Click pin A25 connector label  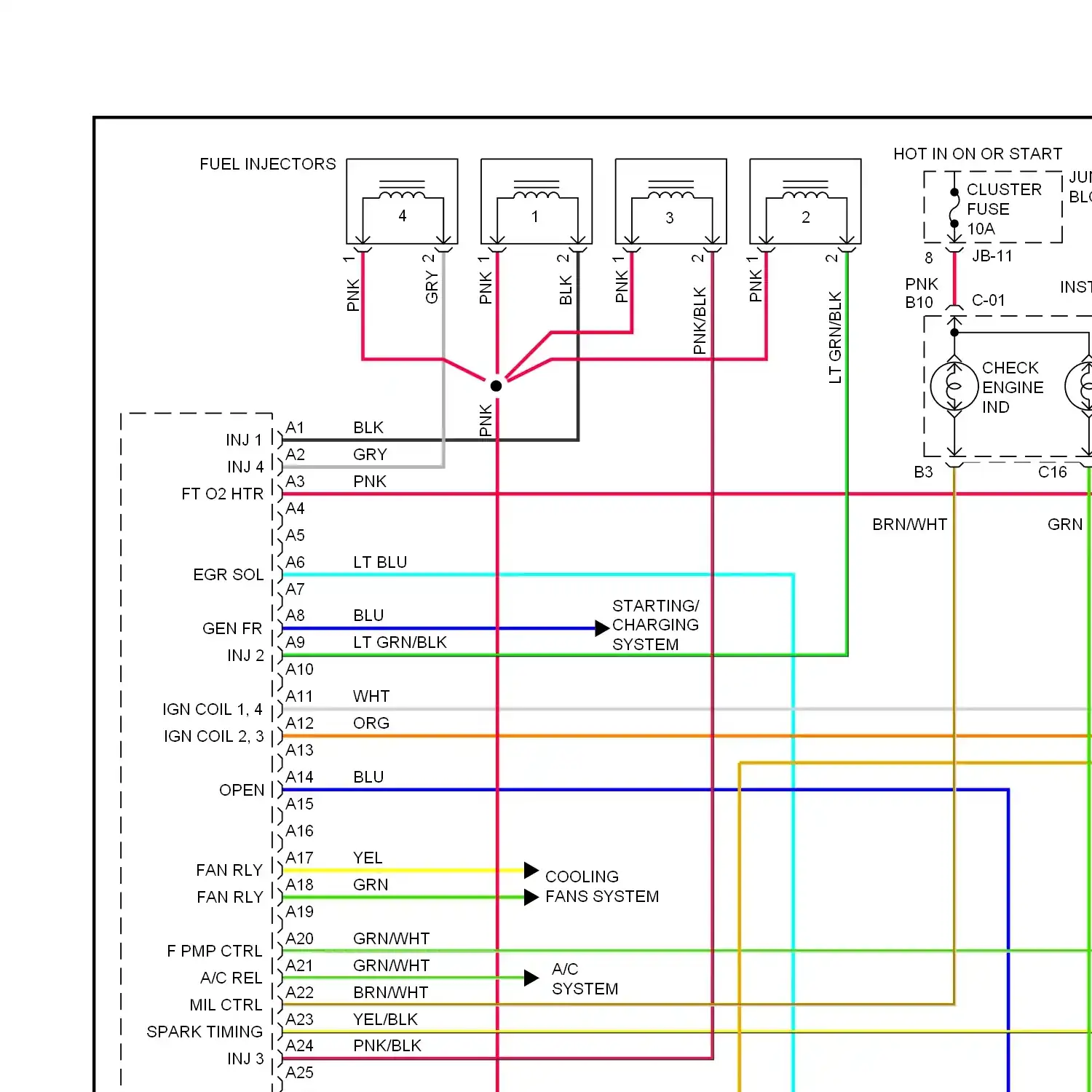coord(299,1072)
